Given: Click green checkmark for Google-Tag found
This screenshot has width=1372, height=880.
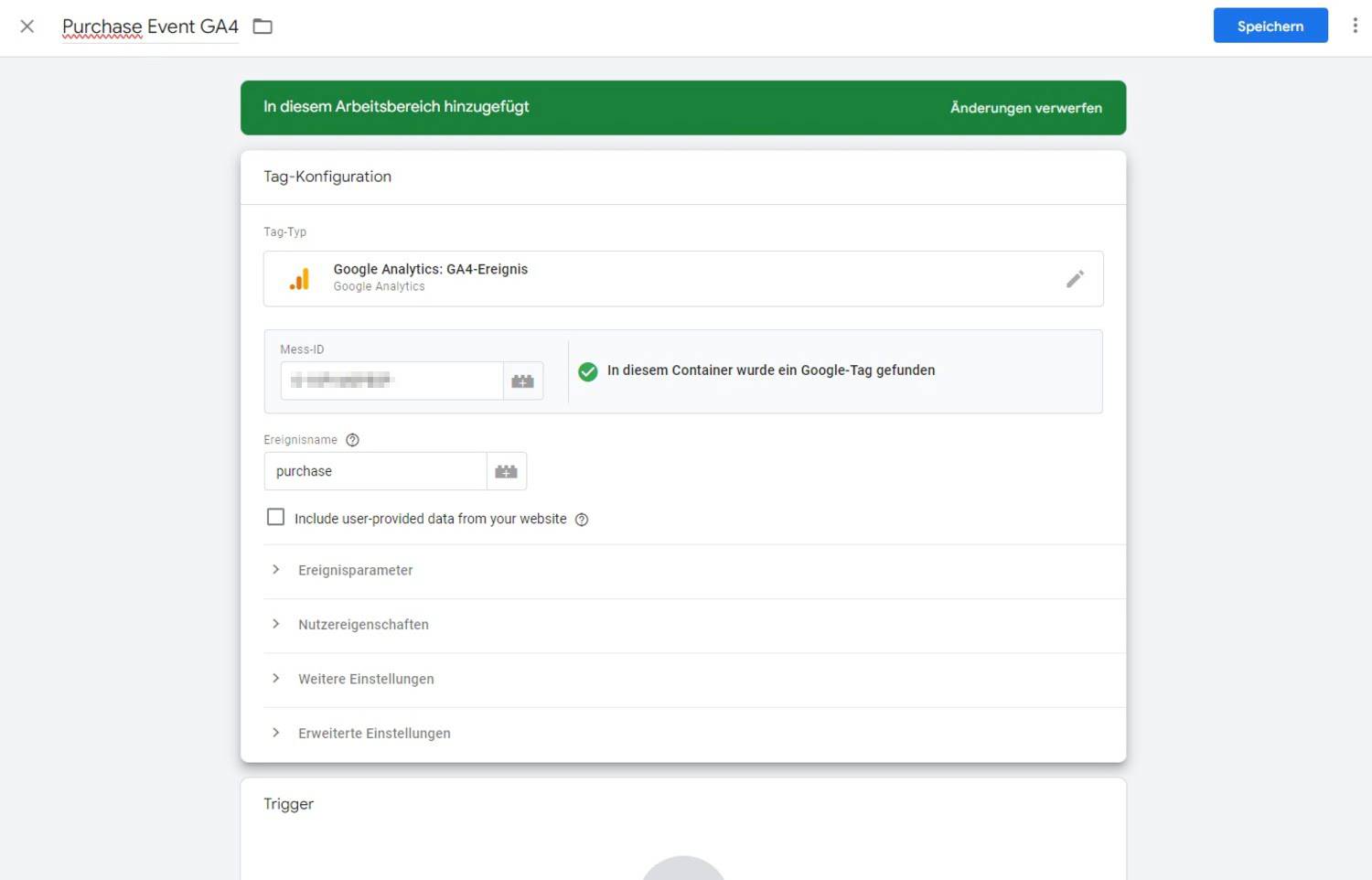Looking at the screenshot, I should pos(588,371).
